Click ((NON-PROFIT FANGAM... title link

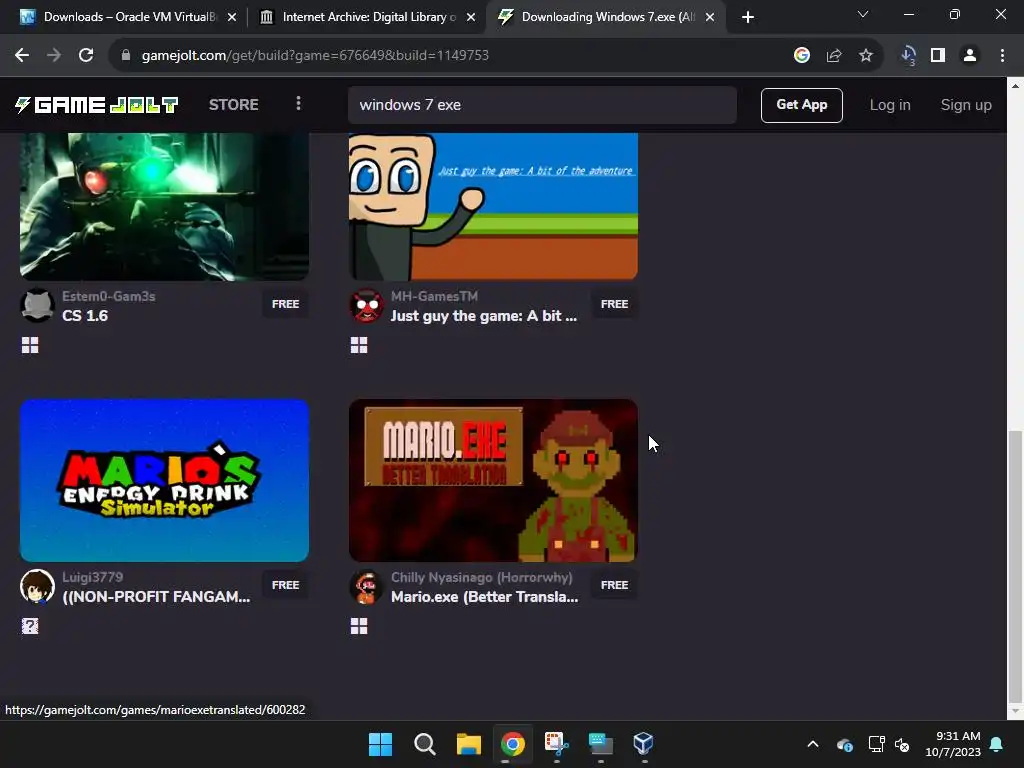point(156,597)
